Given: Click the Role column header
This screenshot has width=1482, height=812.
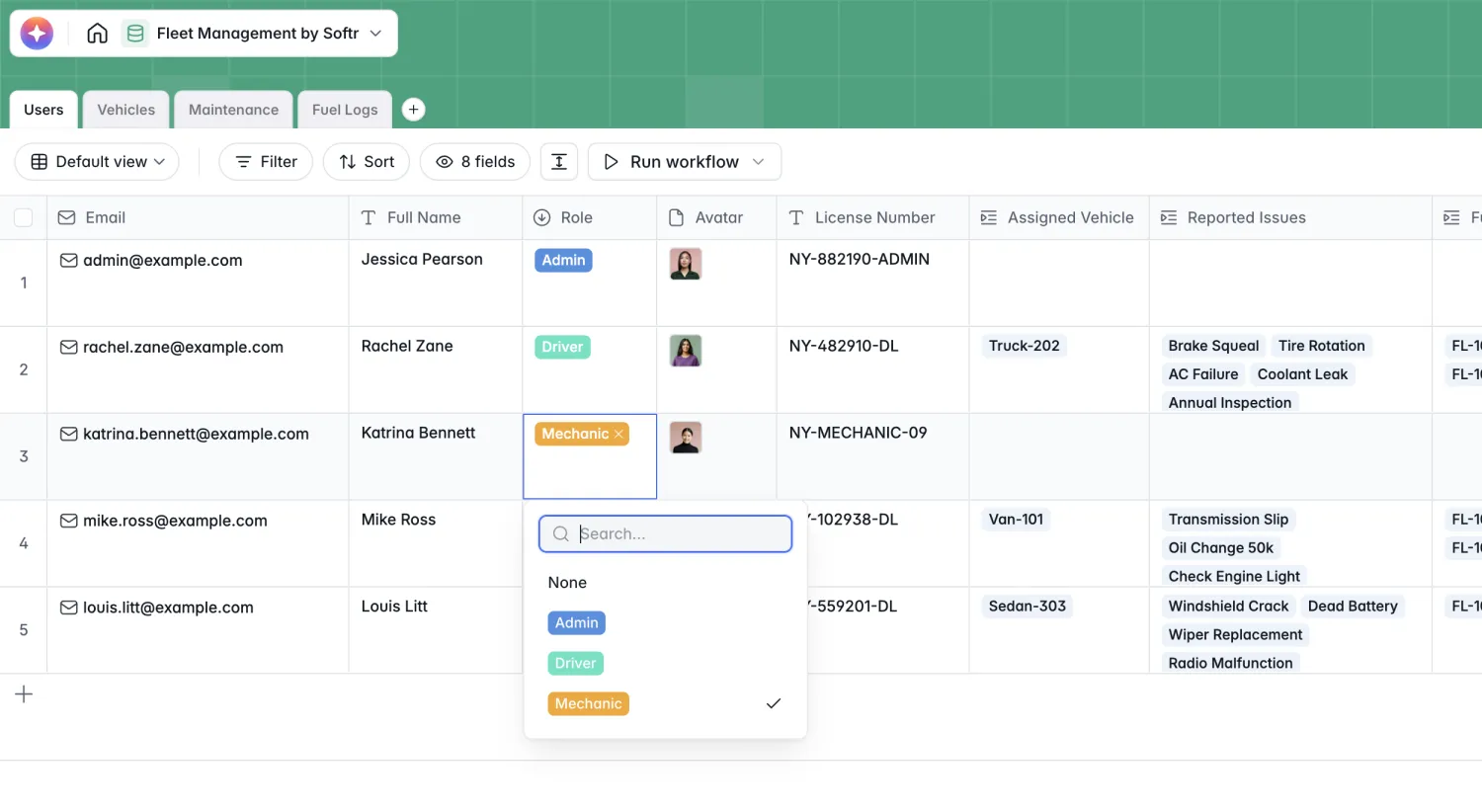Looking at the screenshot, I should (x=589, y=217).
